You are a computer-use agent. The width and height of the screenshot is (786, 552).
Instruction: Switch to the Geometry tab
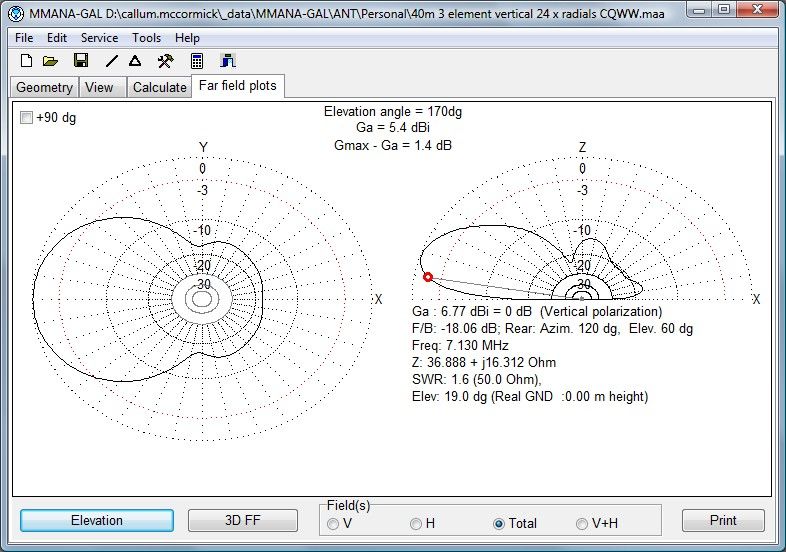pos(44,87)
